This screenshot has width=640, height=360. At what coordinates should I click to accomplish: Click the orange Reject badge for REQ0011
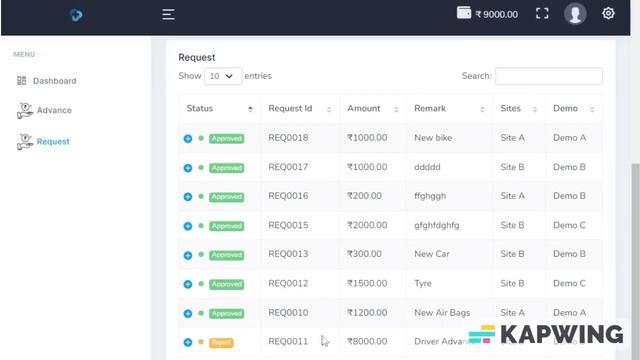pos(221,342)
